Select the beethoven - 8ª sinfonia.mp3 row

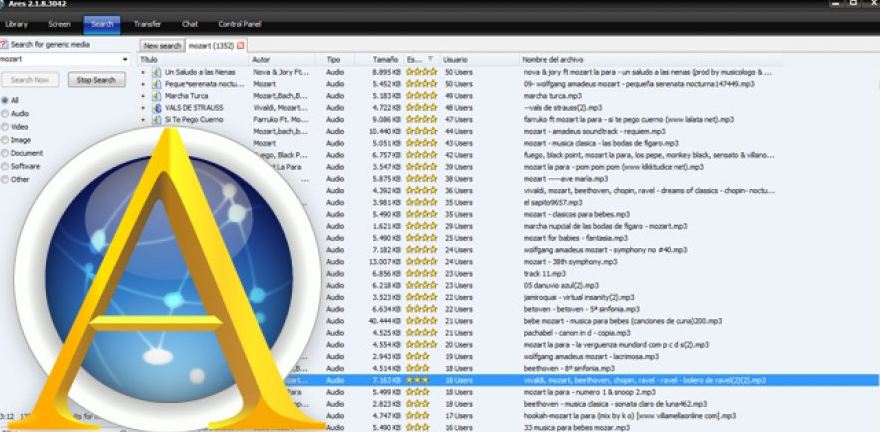click(569, 368)
